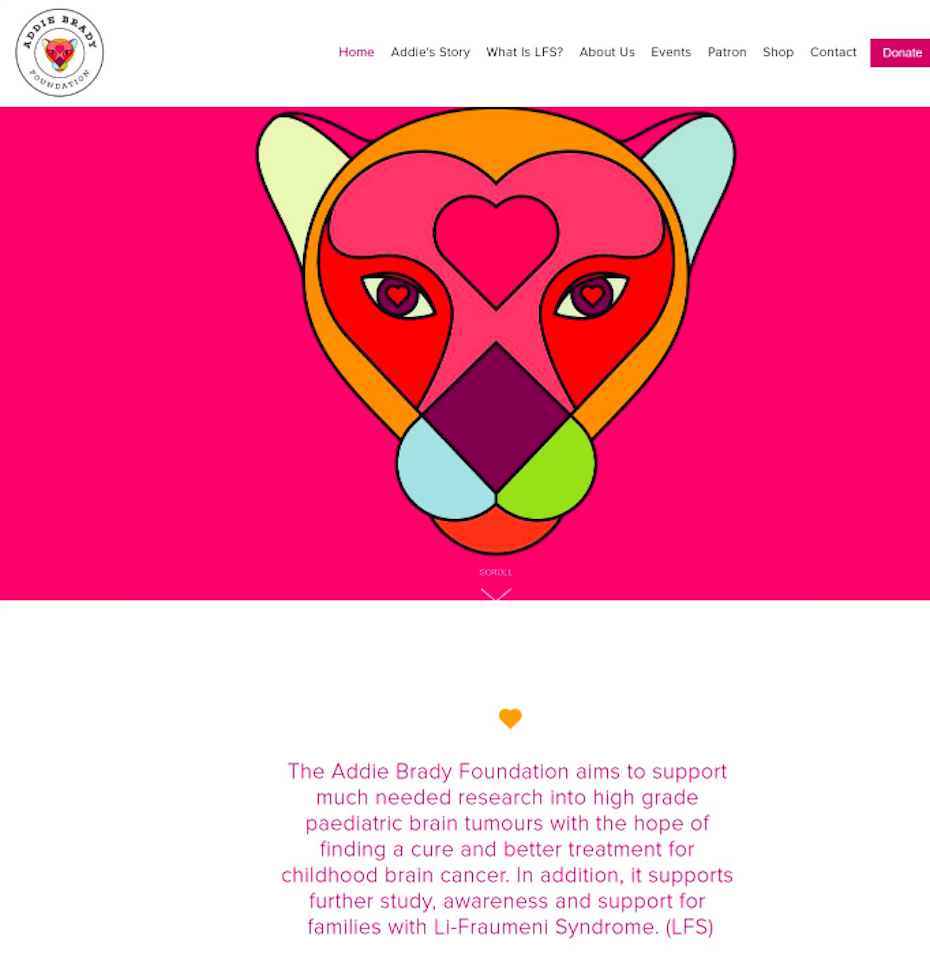Go to the Contact page

coord(833,52)
